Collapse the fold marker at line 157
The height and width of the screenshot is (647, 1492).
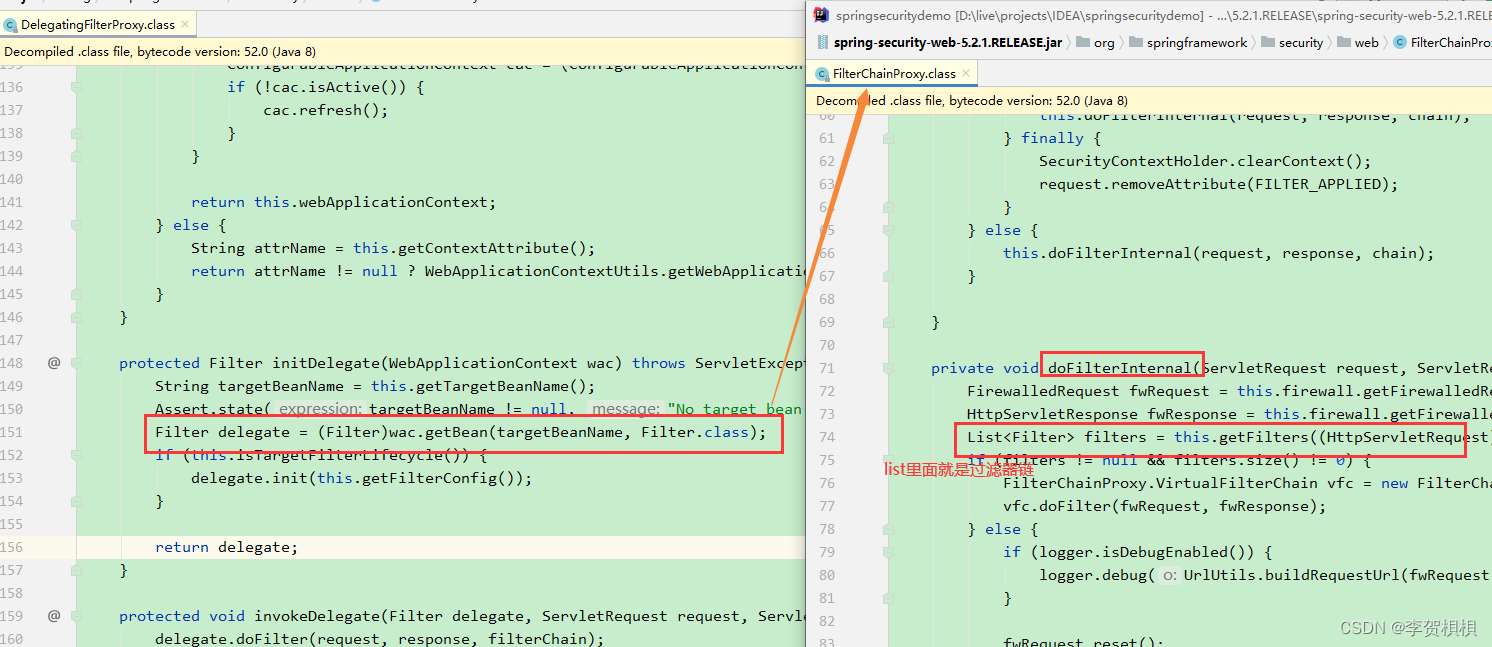coord(76,570)
